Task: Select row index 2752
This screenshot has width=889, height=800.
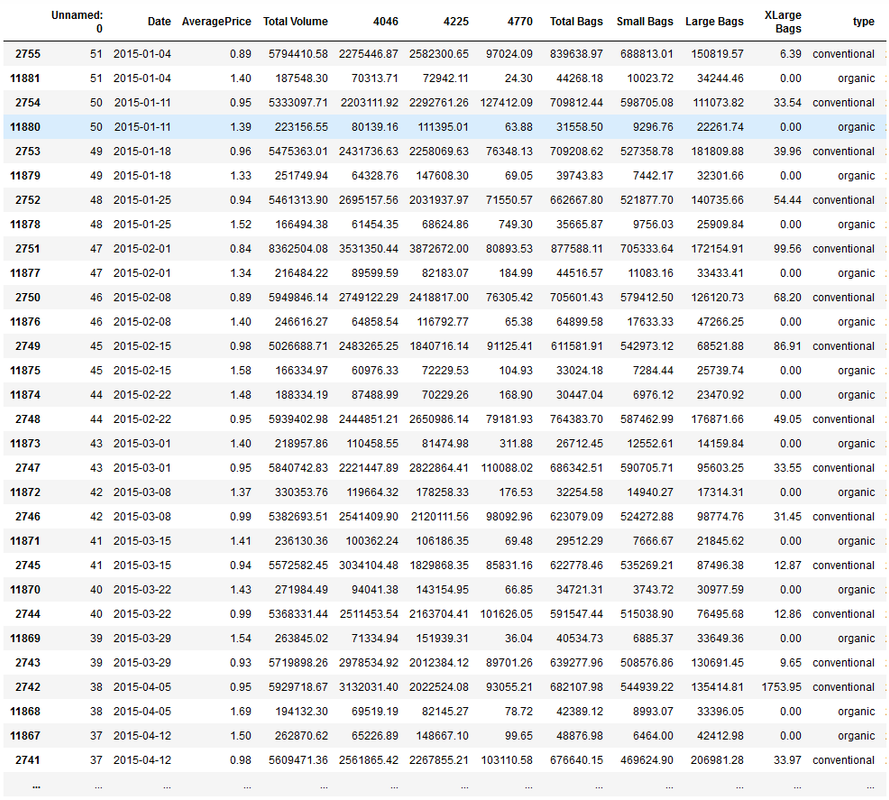Action: (x=28, y=200)
